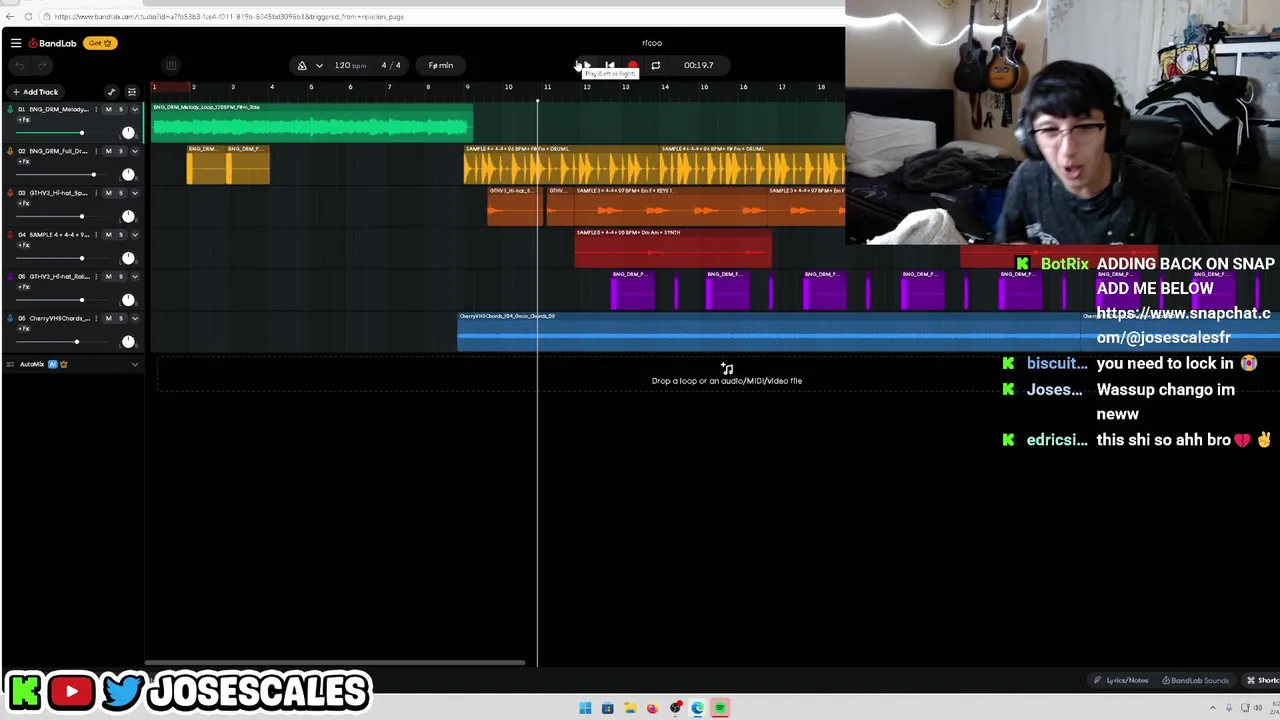Select the track 04 SAMPLE 4 instrument icon
This screenshot has width=1280, height=720.
click(9, 235)
